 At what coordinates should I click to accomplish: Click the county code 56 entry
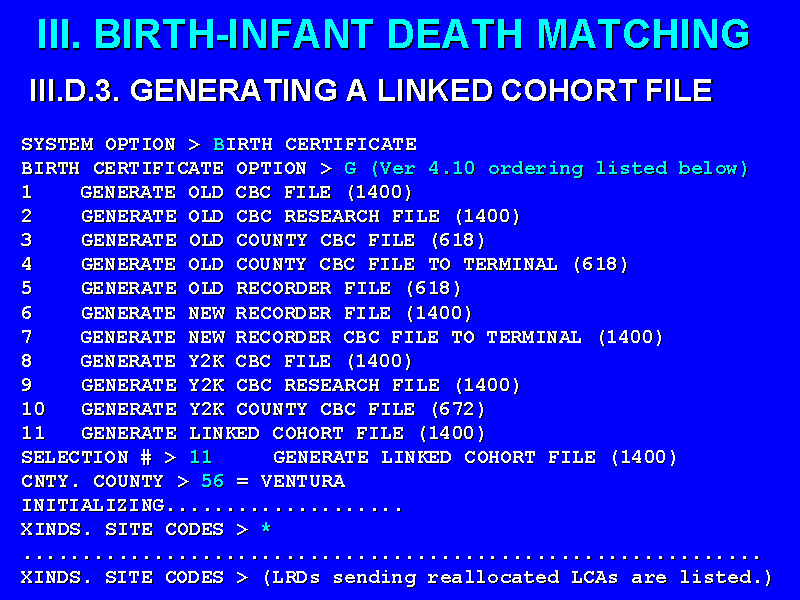[212, 481]
